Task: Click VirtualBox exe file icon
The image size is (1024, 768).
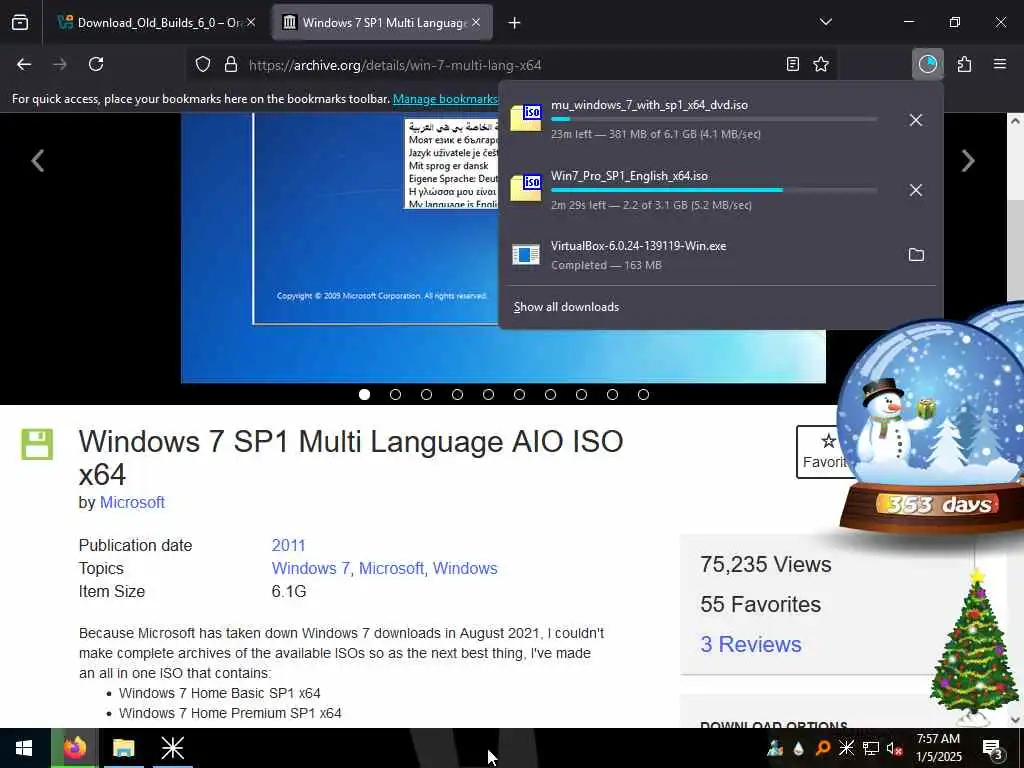Action: click(526, 254)
